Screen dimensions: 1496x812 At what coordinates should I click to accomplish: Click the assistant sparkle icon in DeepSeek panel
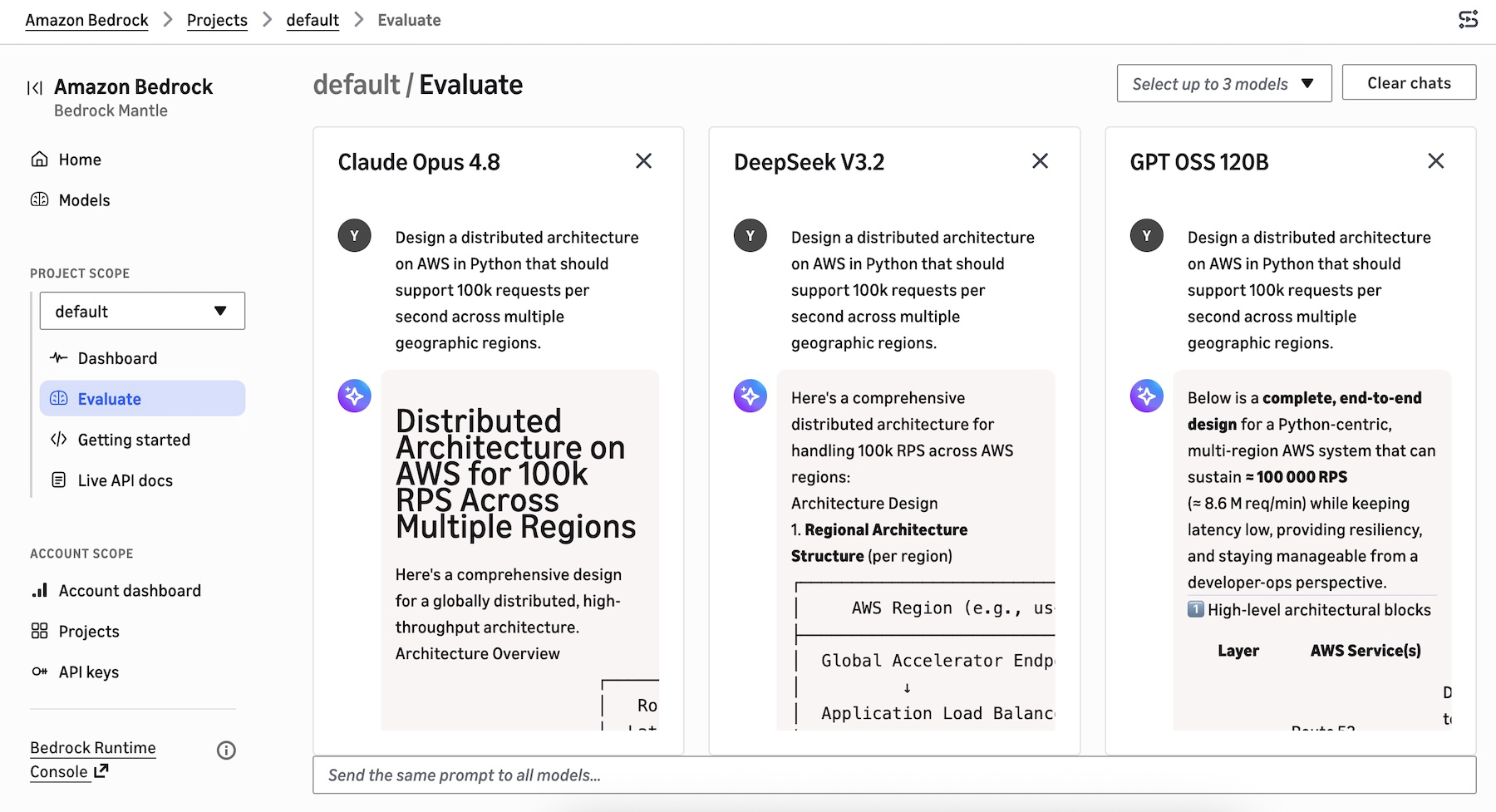[x=750, y=396]
